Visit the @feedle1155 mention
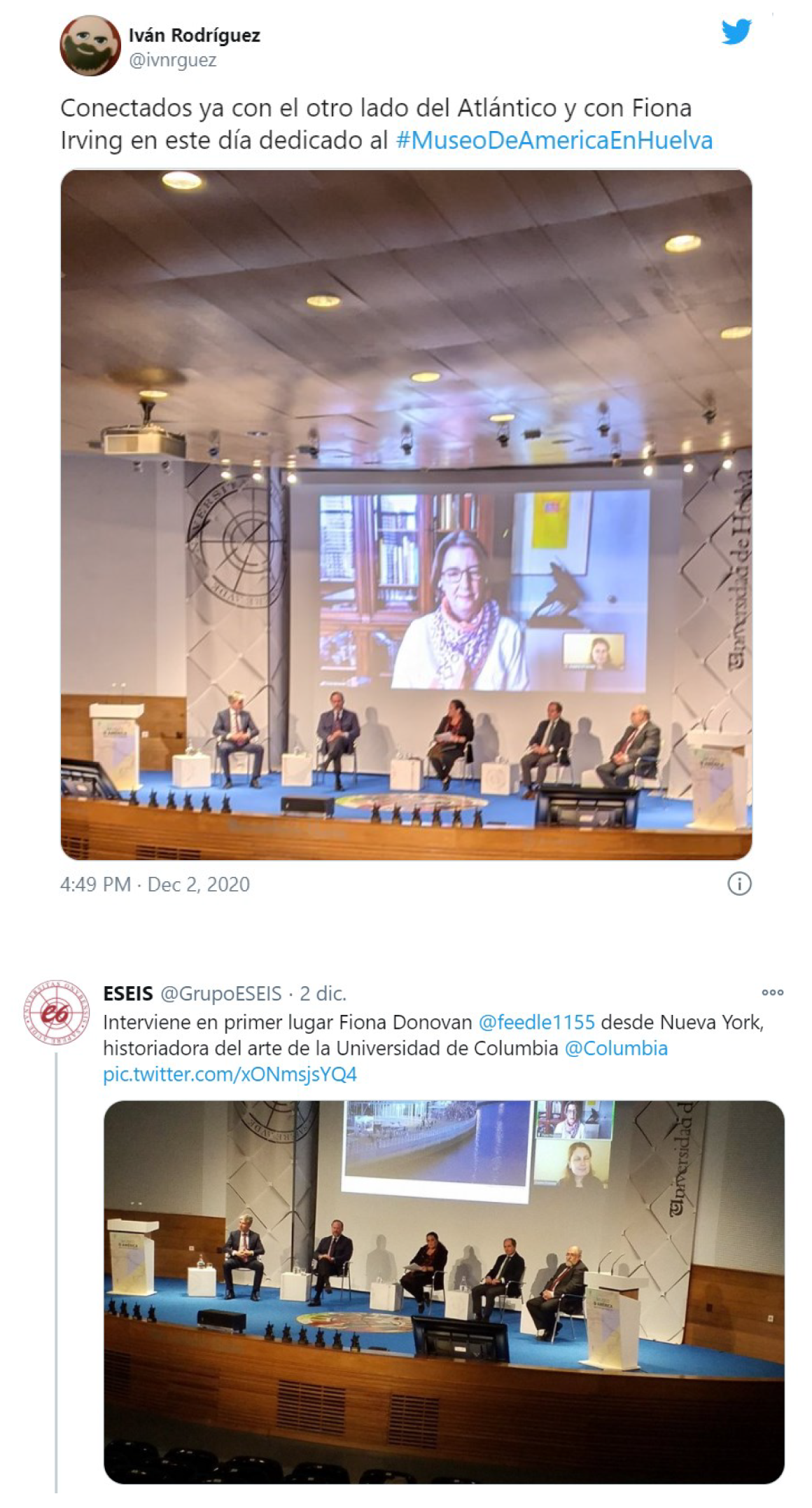812x1508 pixels. tap(536, 1023)
